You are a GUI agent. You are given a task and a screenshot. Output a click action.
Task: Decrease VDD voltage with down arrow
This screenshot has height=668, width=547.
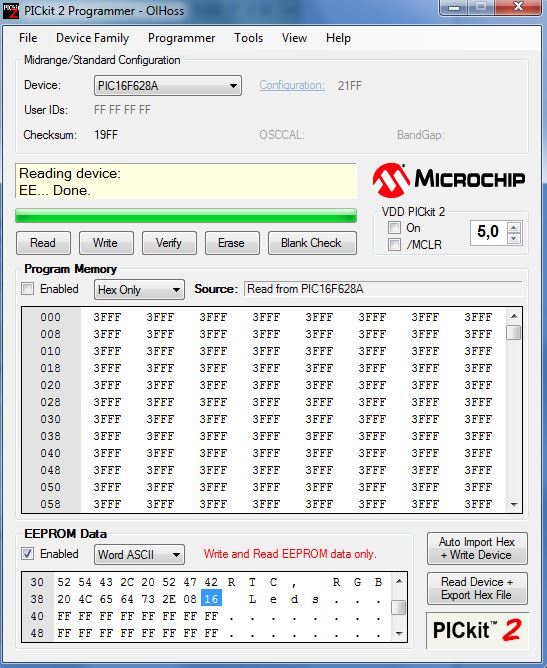click(x=514, y=238)
